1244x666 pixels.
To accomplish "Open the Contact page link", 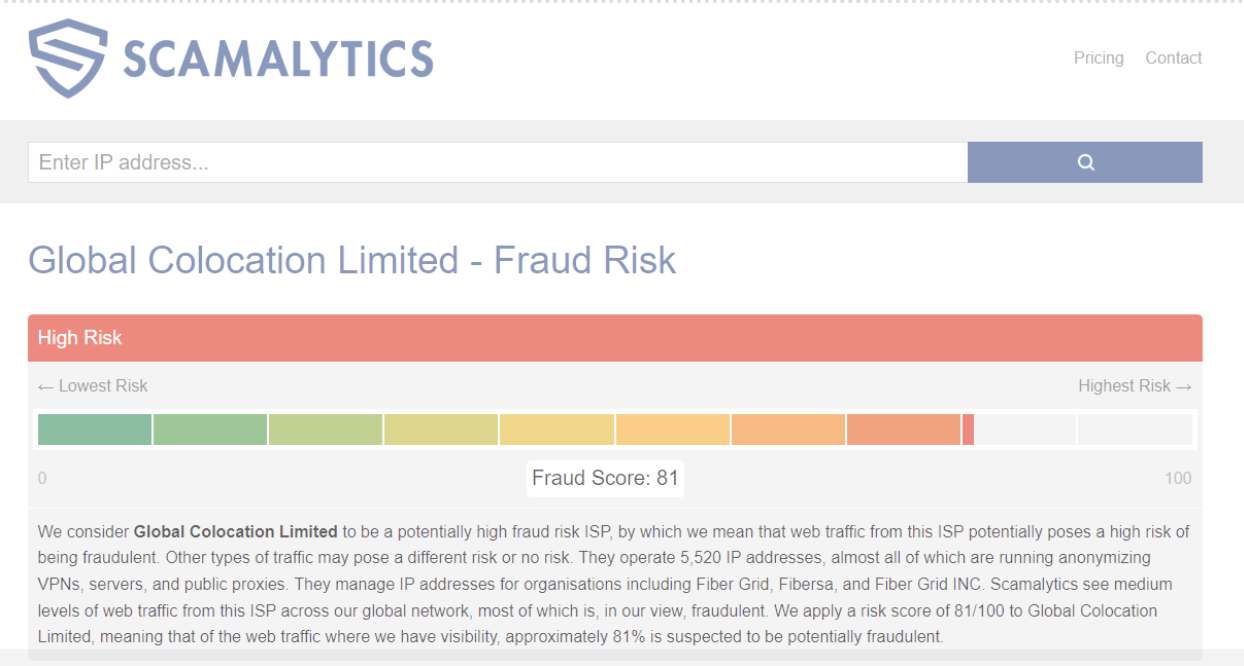I will [x=1174, y=58].
